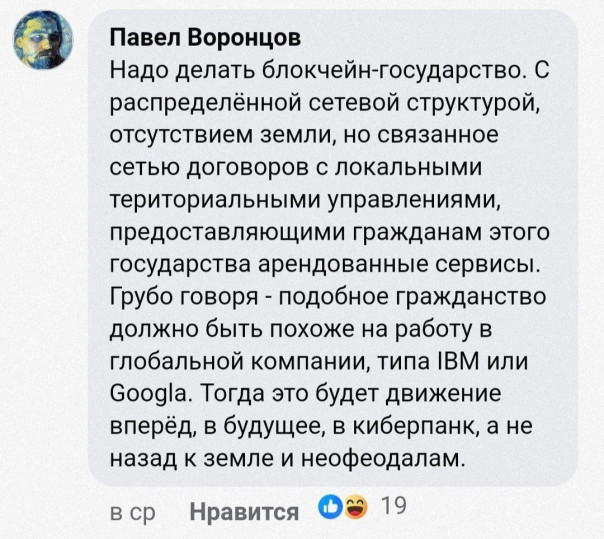Image resolution: width=604 pixels, height=539 pixels.
Task: Open the reactions count 19
Action: coord(392,507)
